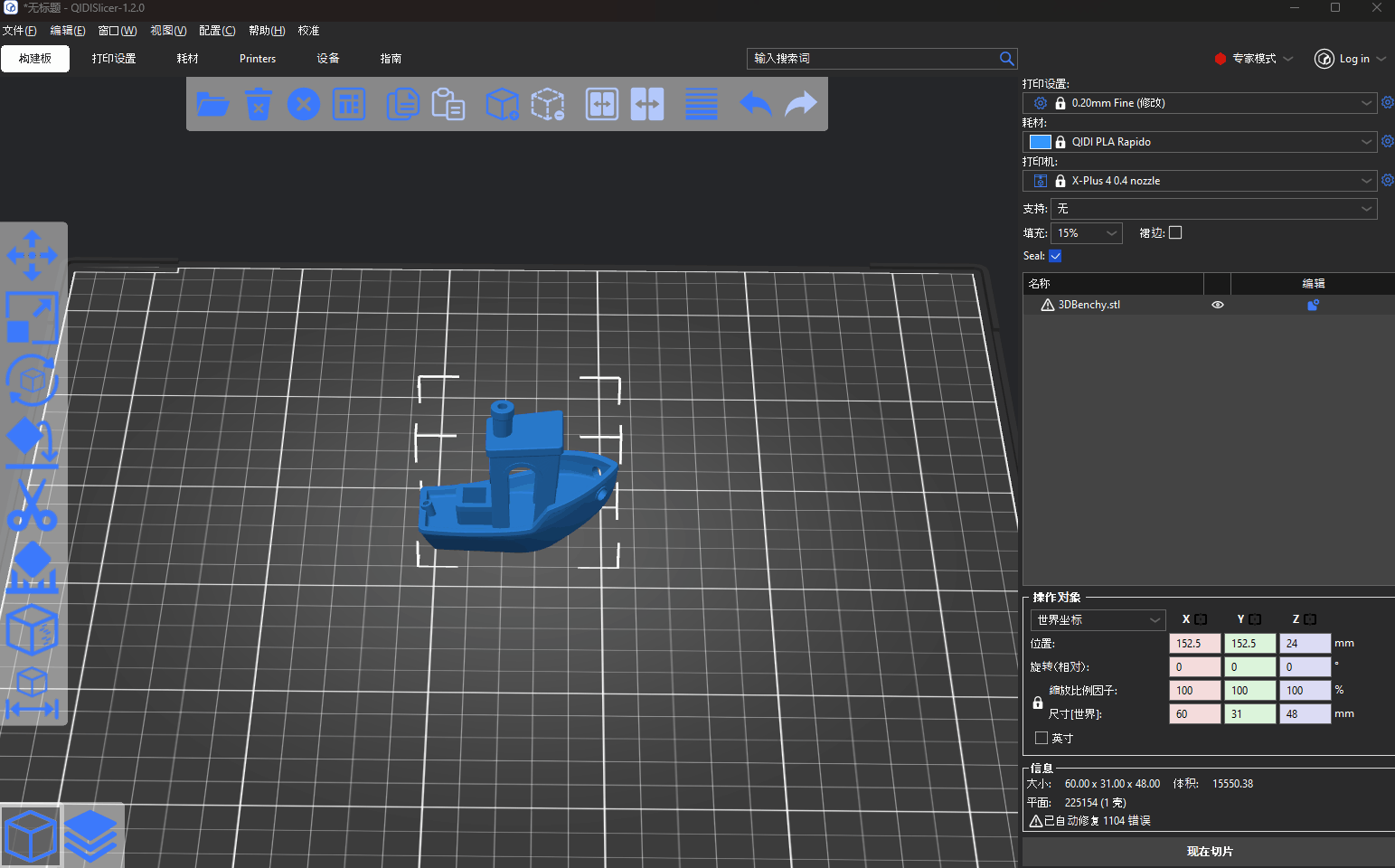
Task: Expand the Log in dropdown arrow
Action: click(x=1381, y=59)
